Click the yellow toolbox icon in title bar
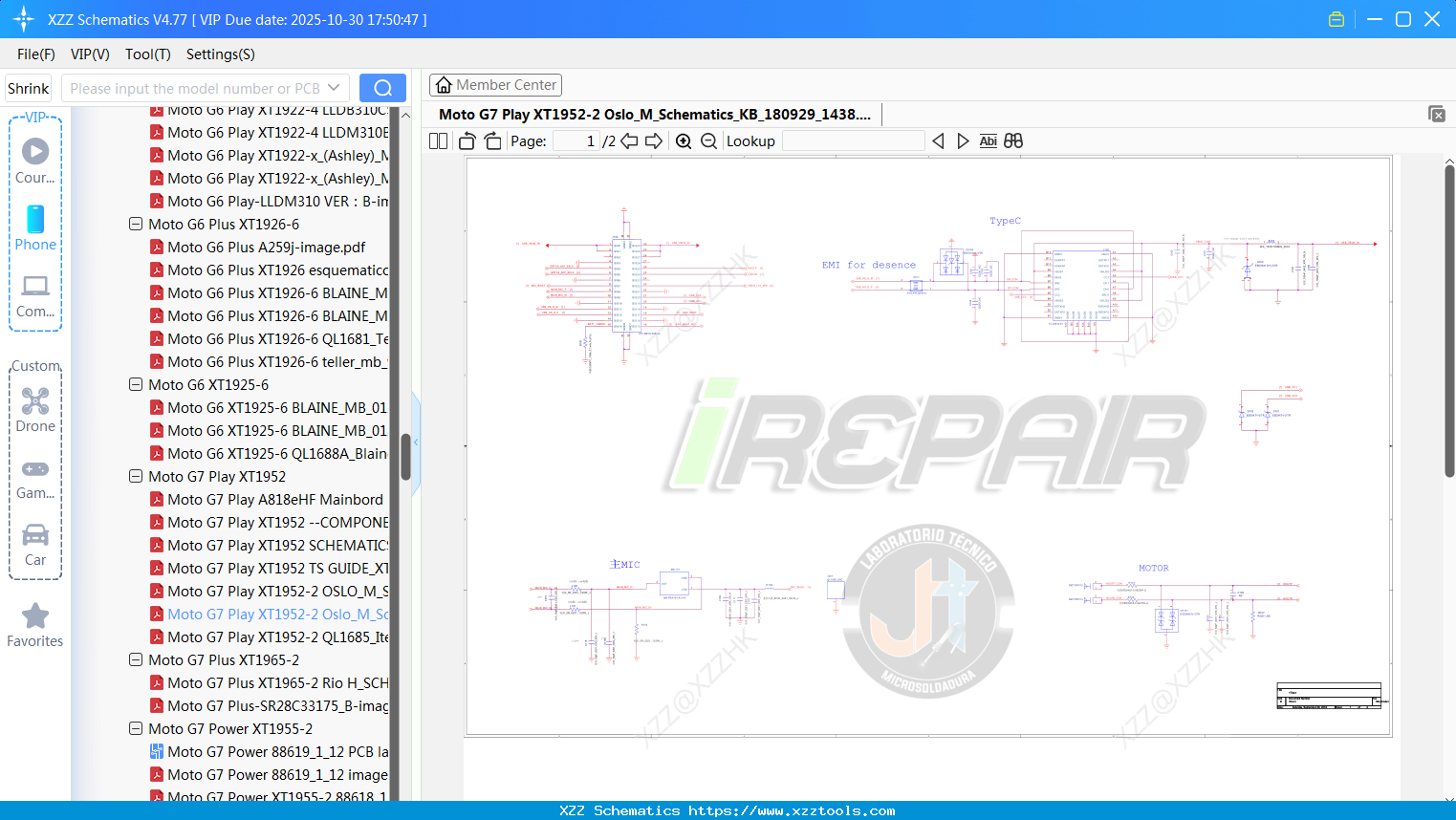Viewport: 1456px width, 820px height. pyautogui.click(x=1336, y=19)
